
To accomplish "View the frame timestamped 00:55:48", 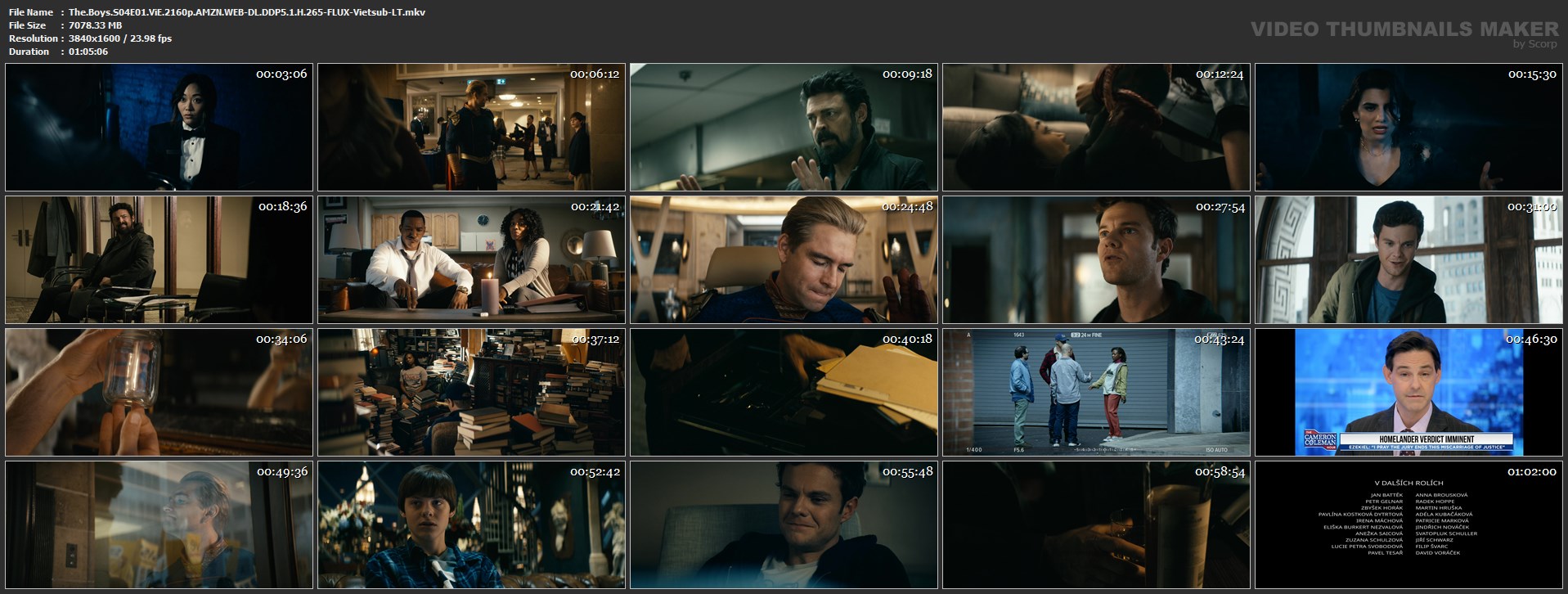I will [784, 525].
